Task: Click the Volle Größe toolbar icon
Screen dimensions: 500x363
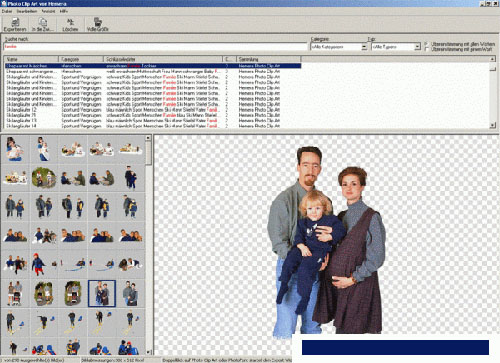Action: (98, 24)
